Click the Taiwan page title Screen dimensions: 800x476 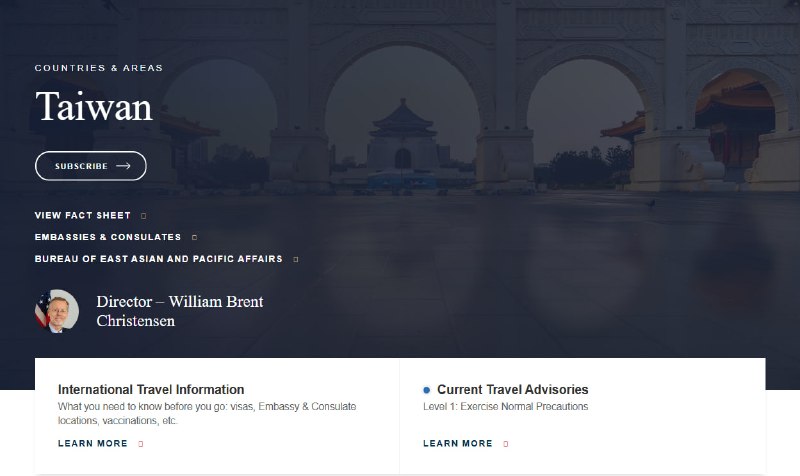click(93, 107)
